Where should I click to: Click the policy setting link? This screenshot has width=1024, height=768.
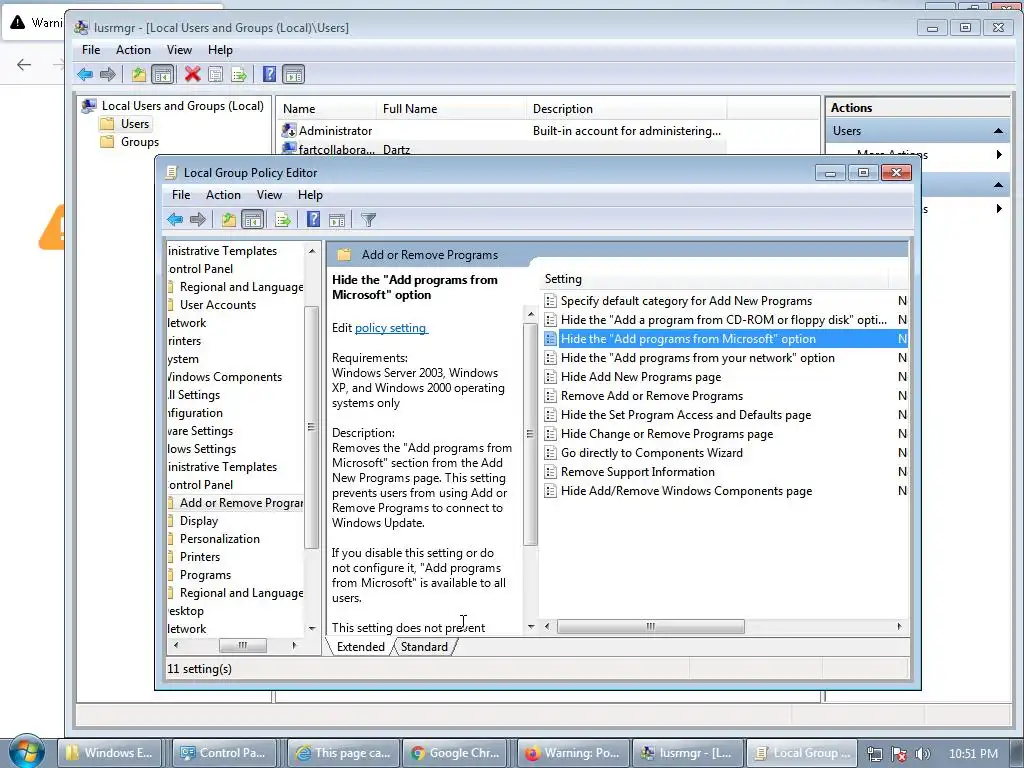(391, 328)
